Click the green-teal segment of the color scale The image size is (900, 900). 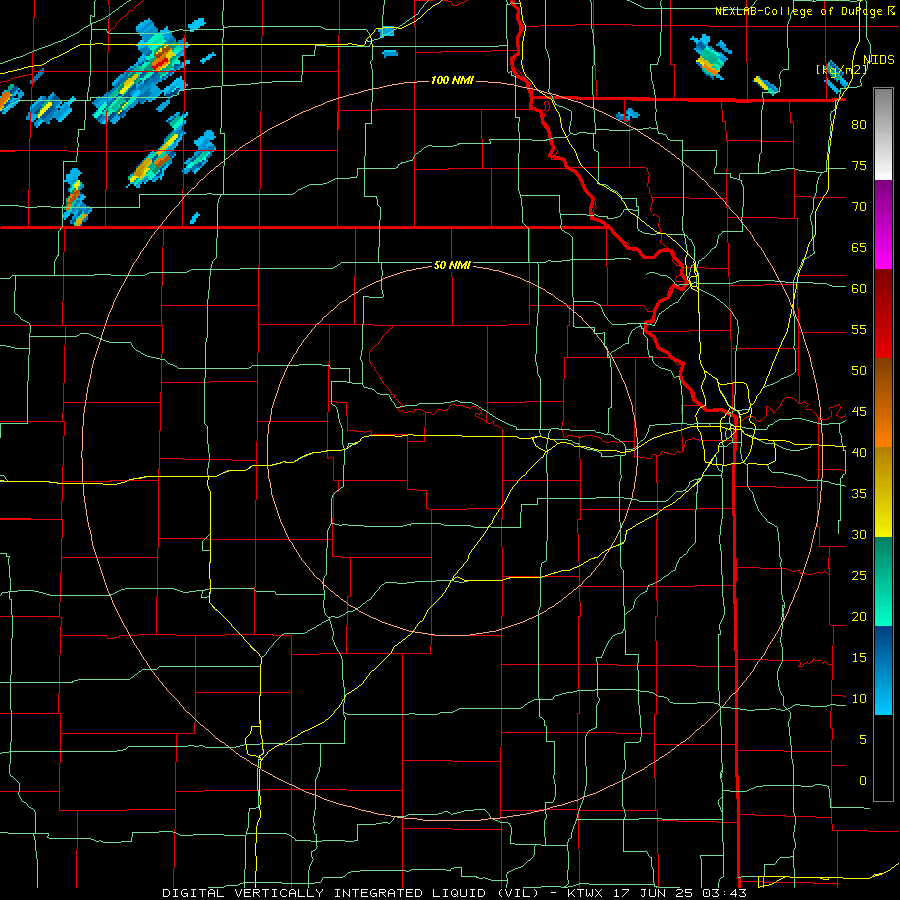coord(883,581)
